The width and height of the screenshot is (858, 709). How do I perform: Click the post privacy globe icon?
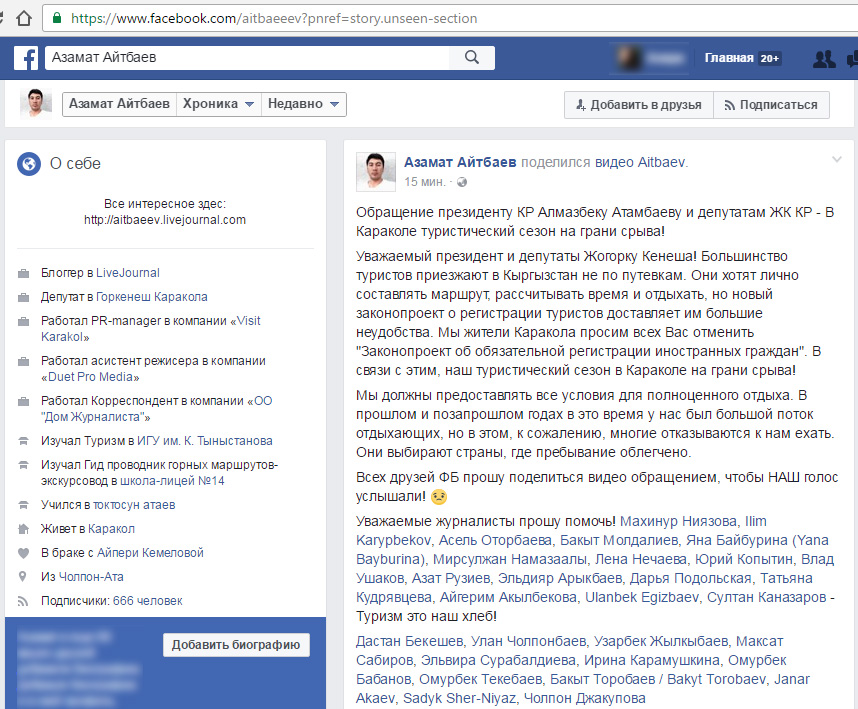462,183
